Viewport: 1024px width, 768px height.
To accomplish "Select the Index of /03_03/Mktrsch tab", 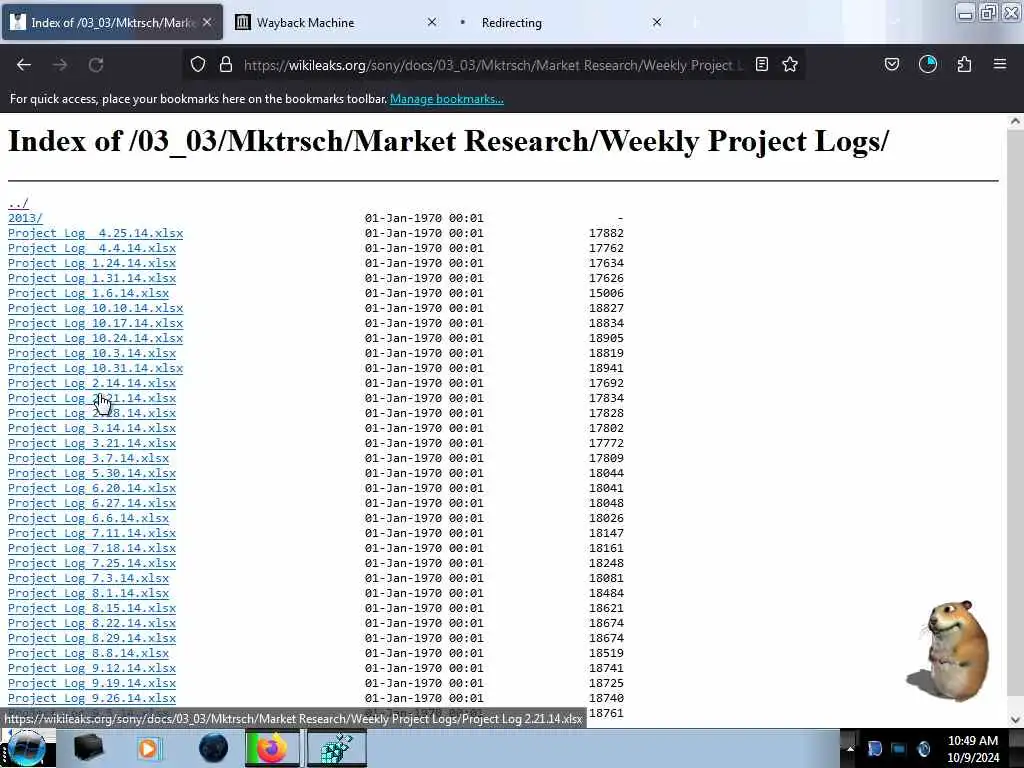I will [112, 22].
